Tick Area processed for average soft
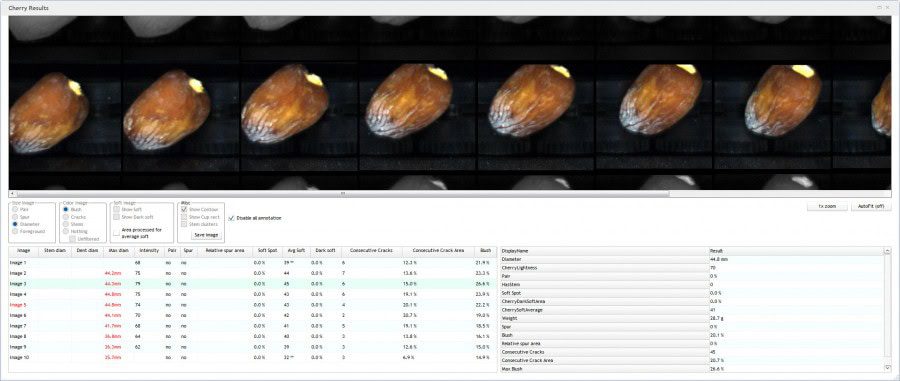Image resolution: width=900 pixels, height=381 pixels. 117,232
